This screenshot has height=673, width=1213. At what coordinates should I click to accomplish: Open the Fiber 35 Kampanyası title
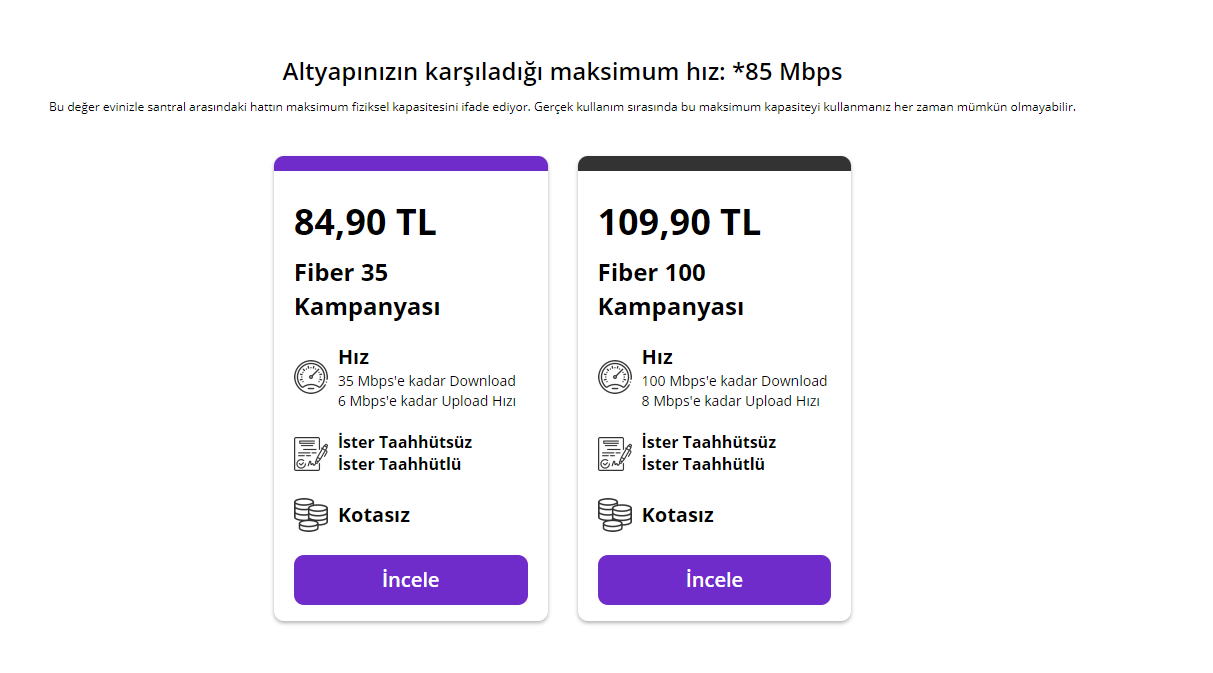click(367, 290)
